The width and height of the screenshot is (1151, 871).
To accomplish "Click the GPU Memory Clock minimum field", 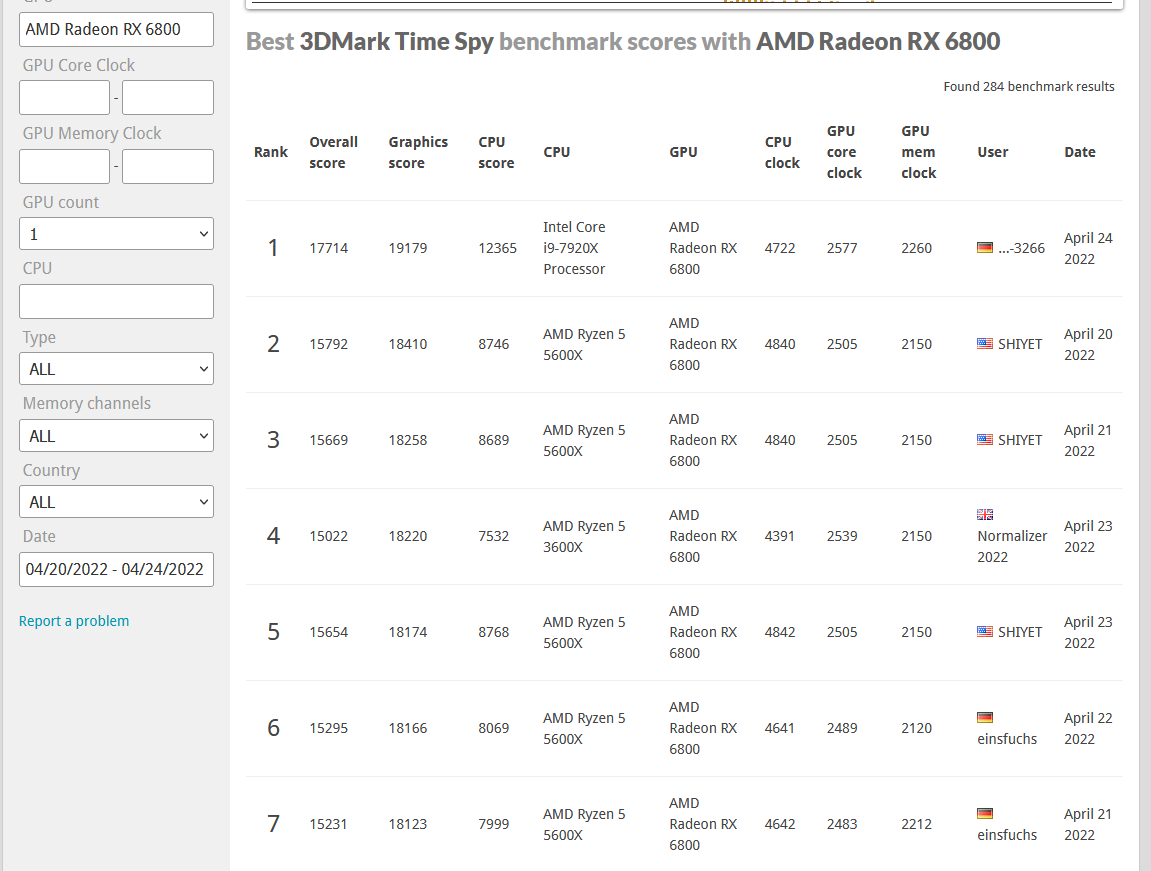I will tap(65, 167).
